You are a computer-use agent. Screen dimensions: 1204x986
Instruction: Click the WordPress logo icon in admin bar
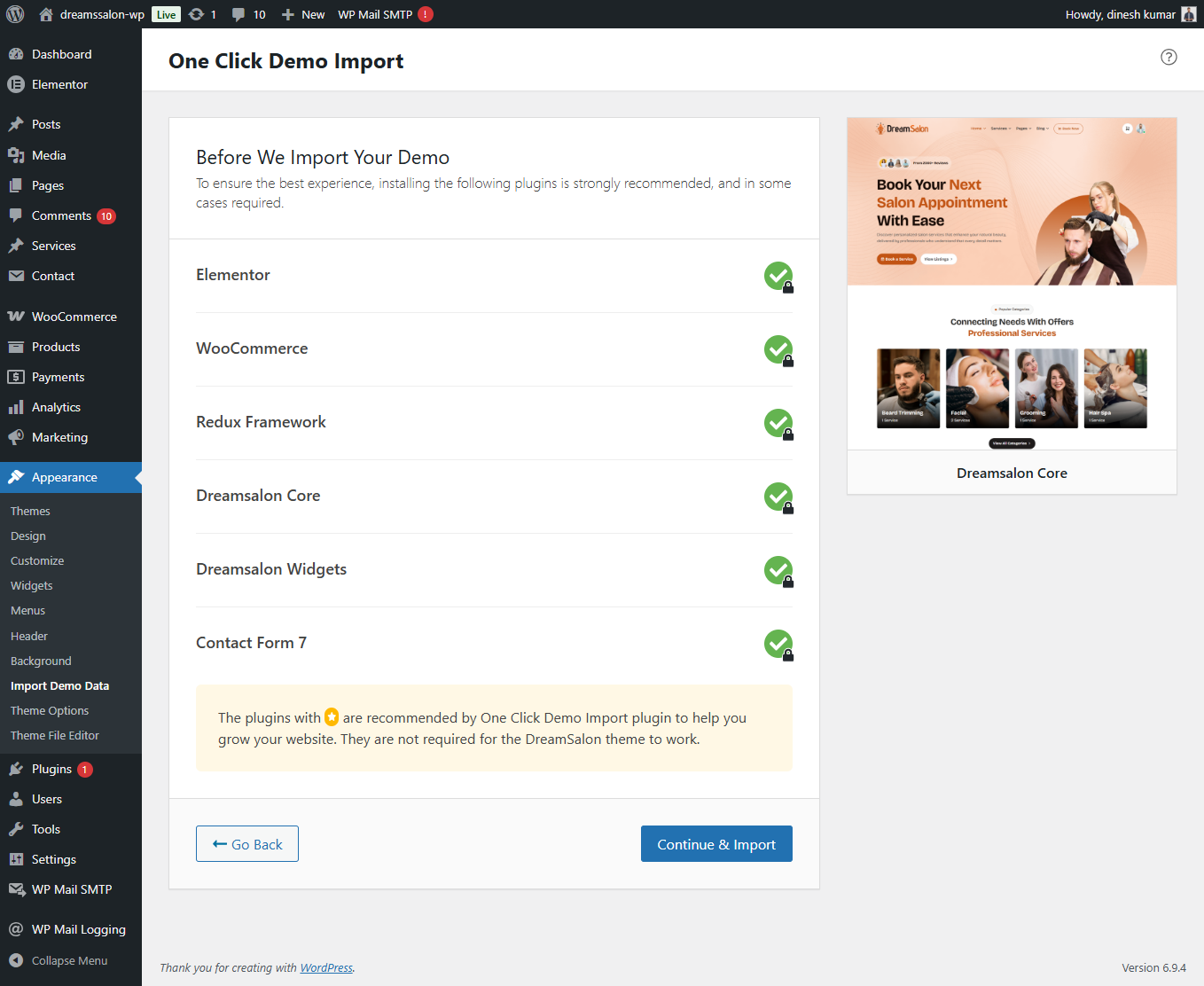pos(15,14)
